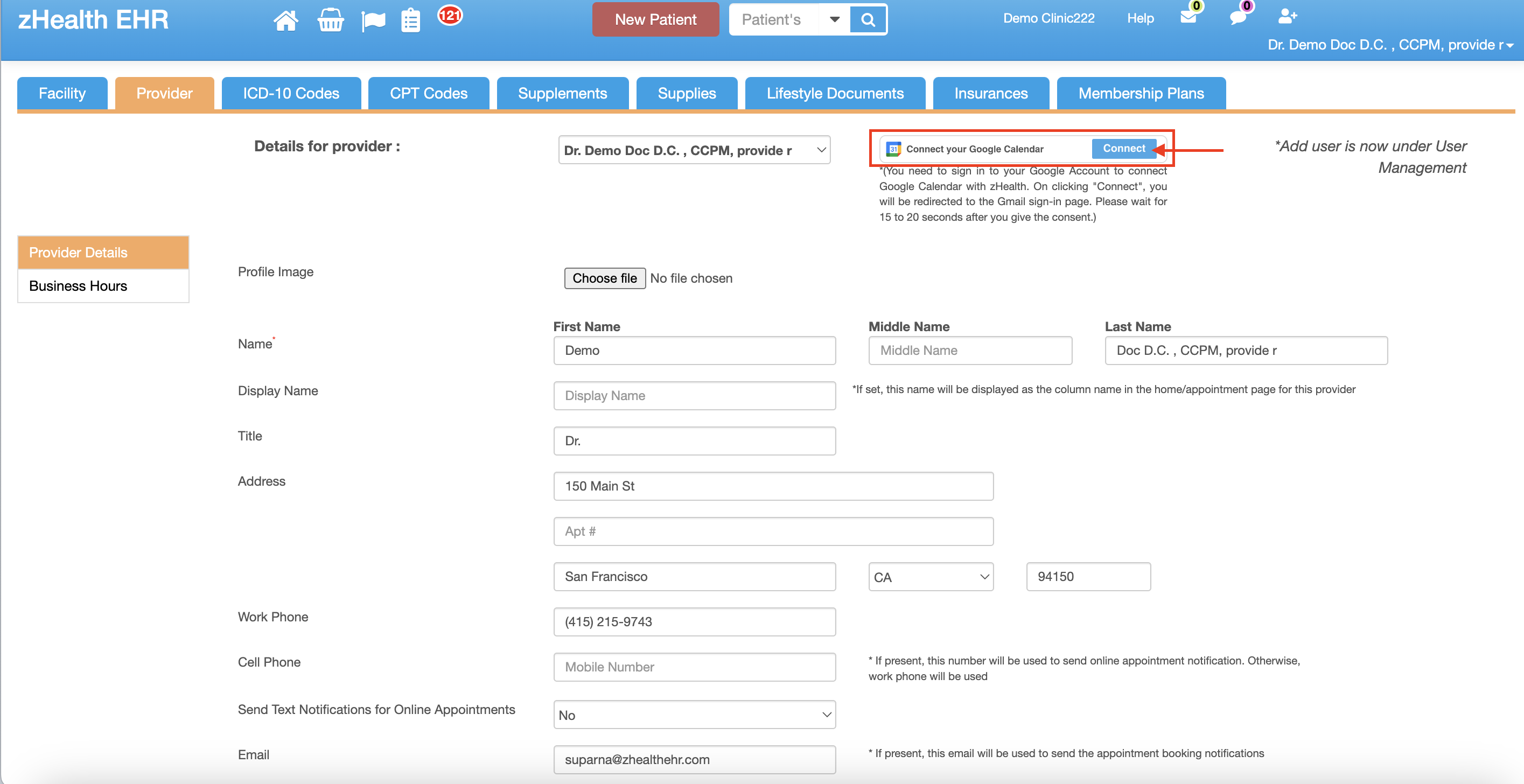Open the CPT Codes tab
The height and width of the screenshot is (784, 1524).
(x=428, y=93)
